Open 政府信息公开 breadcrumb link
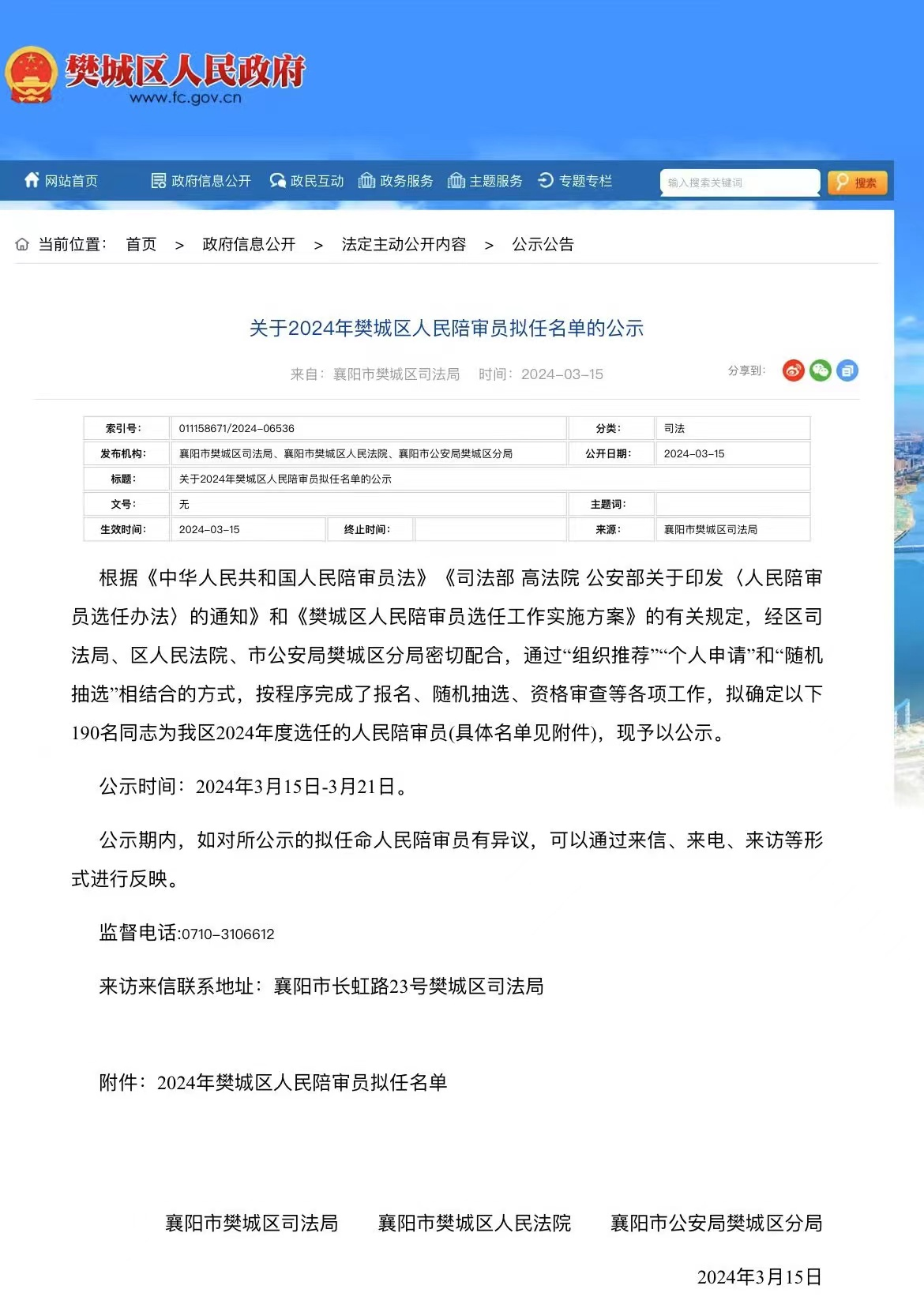This screenshot has height=1308, width=924. coord(249,245)
